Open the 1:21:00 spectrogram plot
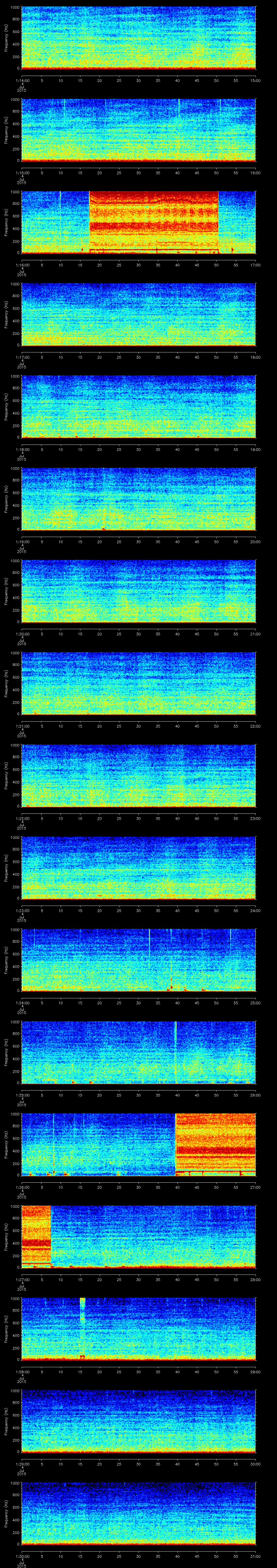Image resolution: width=277 pixels, height=1568 pixels. (x=138, y=683)
